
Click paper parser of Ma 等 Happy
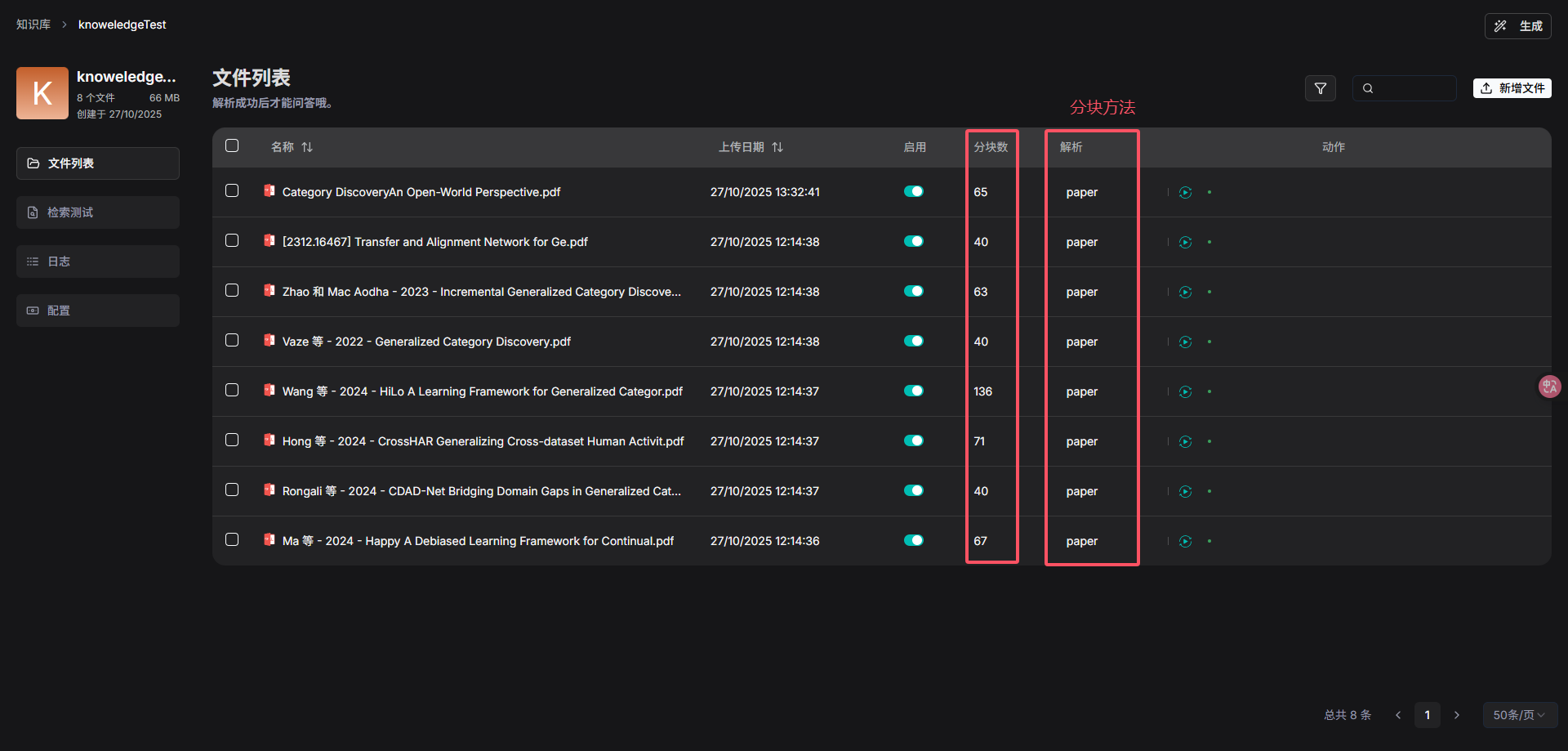[1082, 542]
